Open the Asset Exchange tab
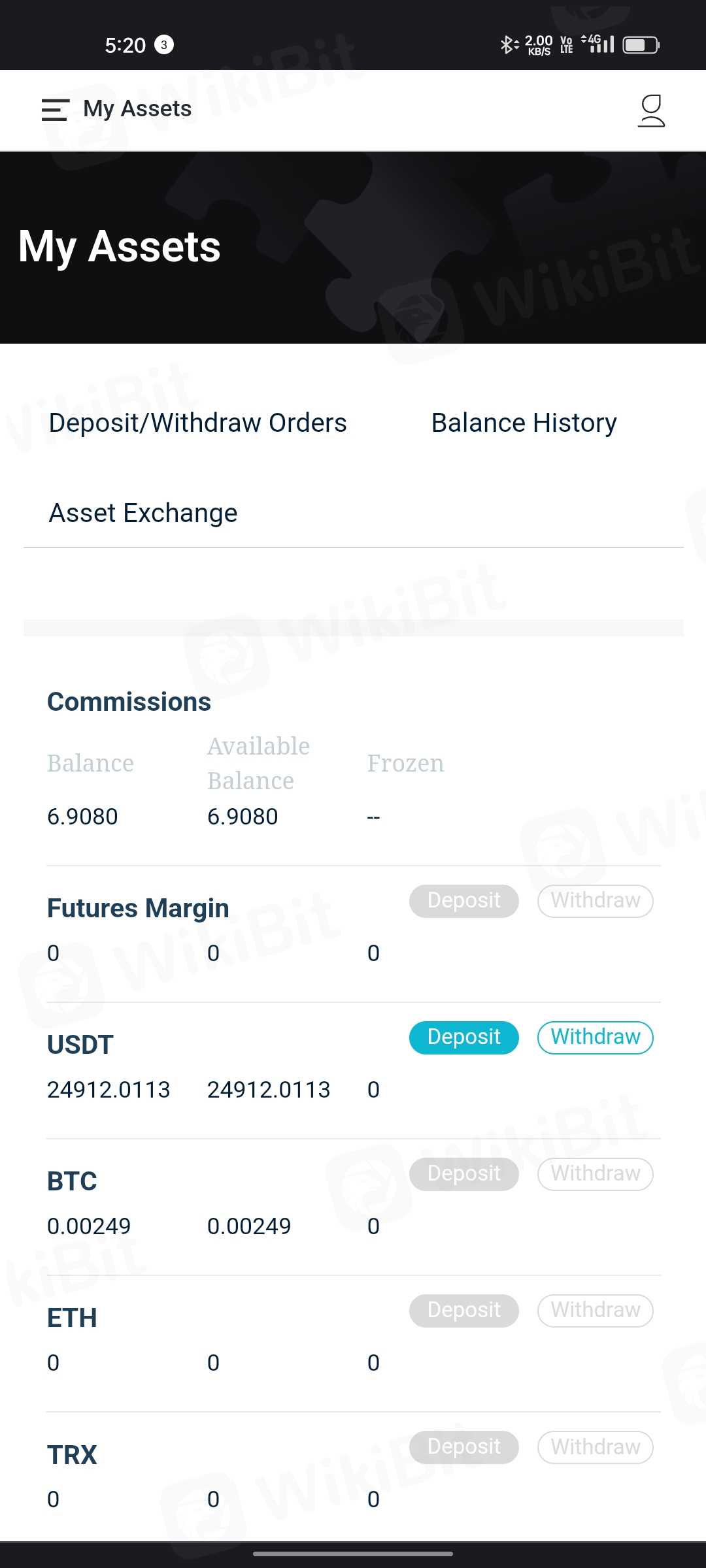706x1568 pixels. point(143,513)
